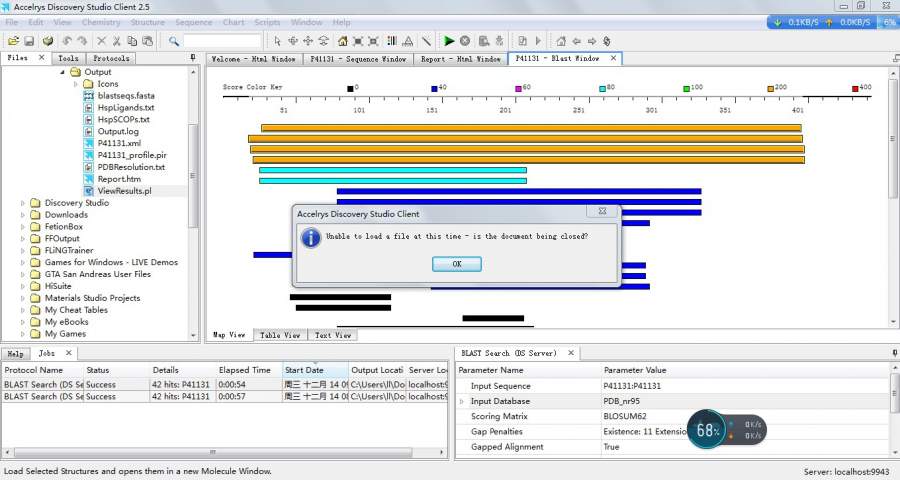Open the Help tab
The width and height of the screenshot is (900, 480).
point(15,354)
